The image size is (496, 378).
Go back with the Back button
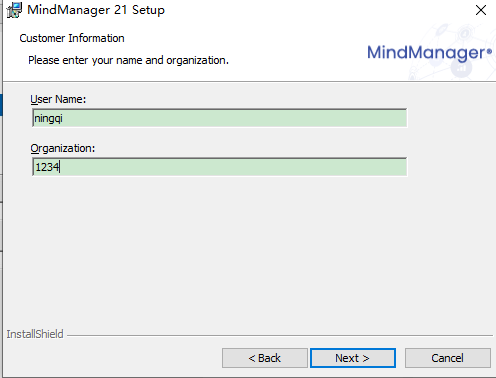[265, 358]
